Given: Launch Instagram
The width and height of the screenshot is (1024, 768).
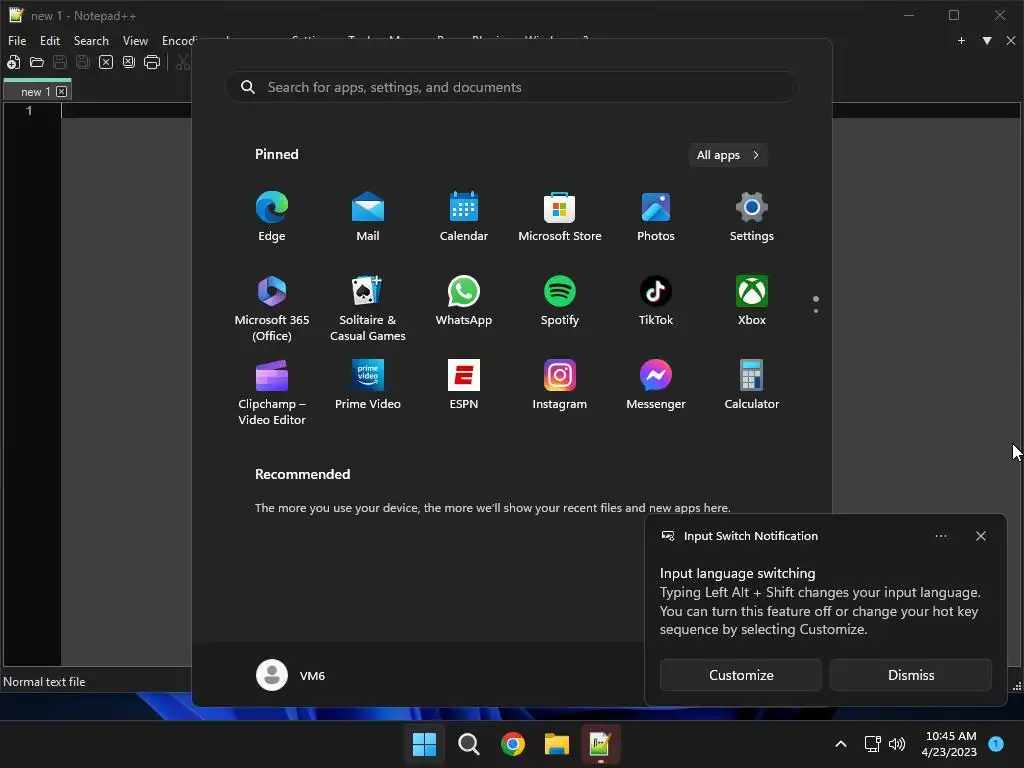Looking at the screenshot, I should coord(560,385).
